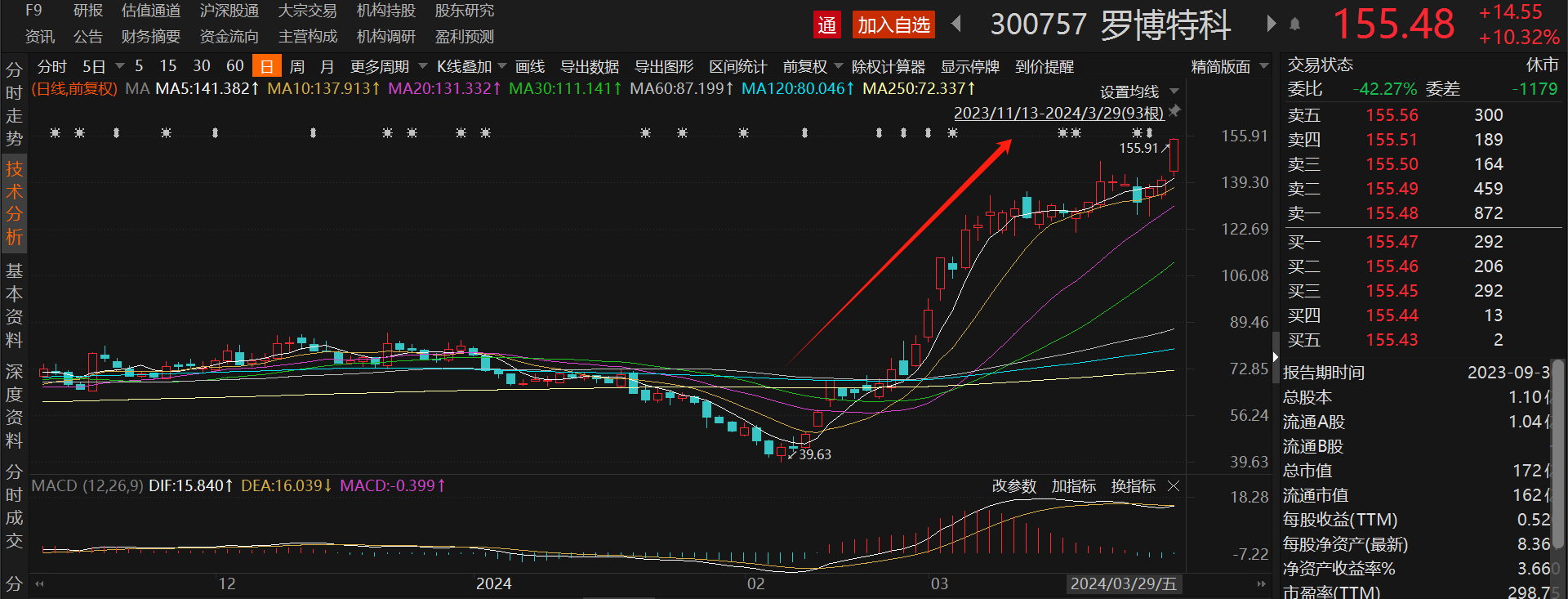Click the 买一 price 155.47
Screen dimensions: 1568x599
1392,242
